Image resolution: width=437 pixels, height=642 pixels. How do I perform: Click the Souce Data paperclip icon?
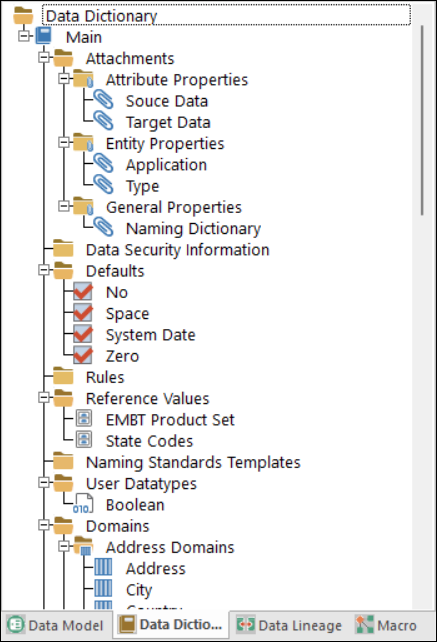(103, 100)
